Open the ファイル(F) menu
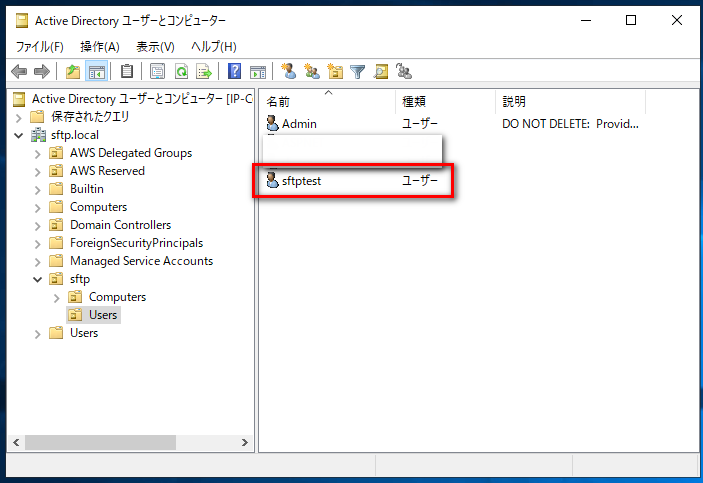Image resolution: width=703 pixels, height=483 pixels. pyautogui.click(x=39, y=47)
